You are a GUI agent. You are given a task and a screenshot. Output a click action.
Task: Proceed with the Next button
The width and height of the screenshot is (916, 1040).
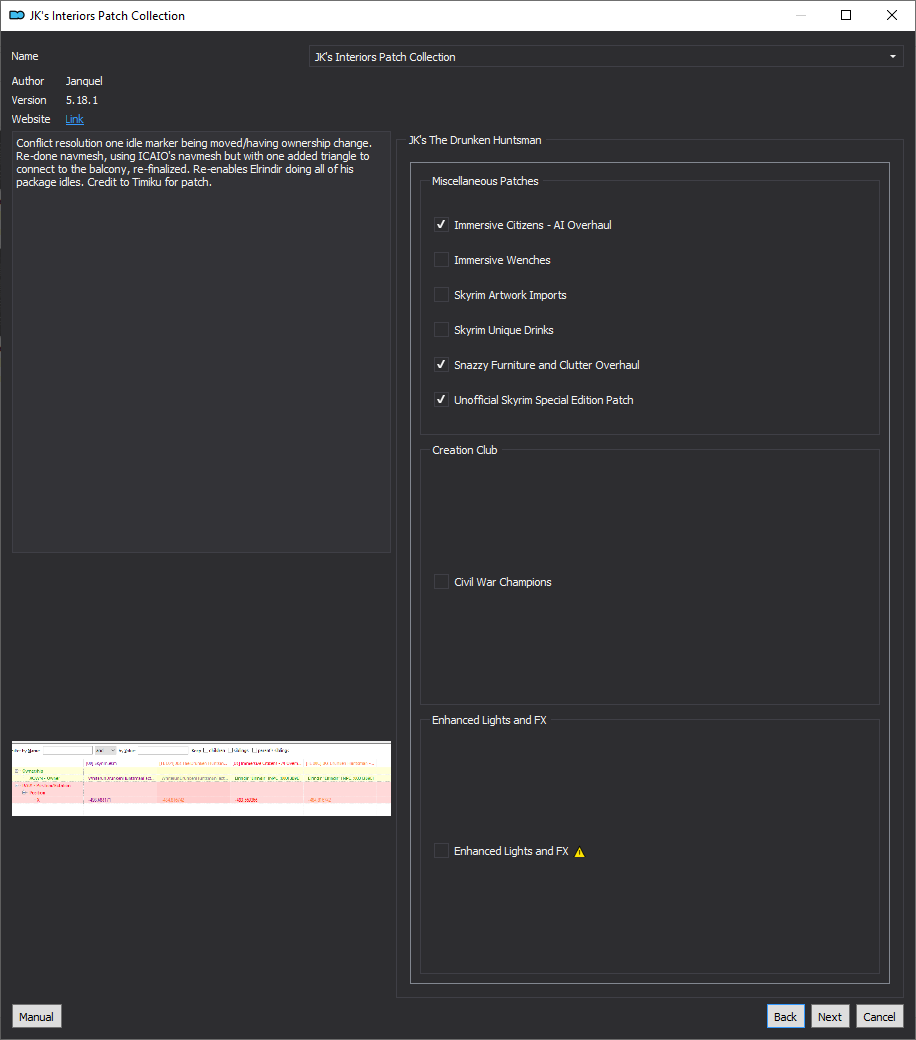click(x=830, y=1017)
